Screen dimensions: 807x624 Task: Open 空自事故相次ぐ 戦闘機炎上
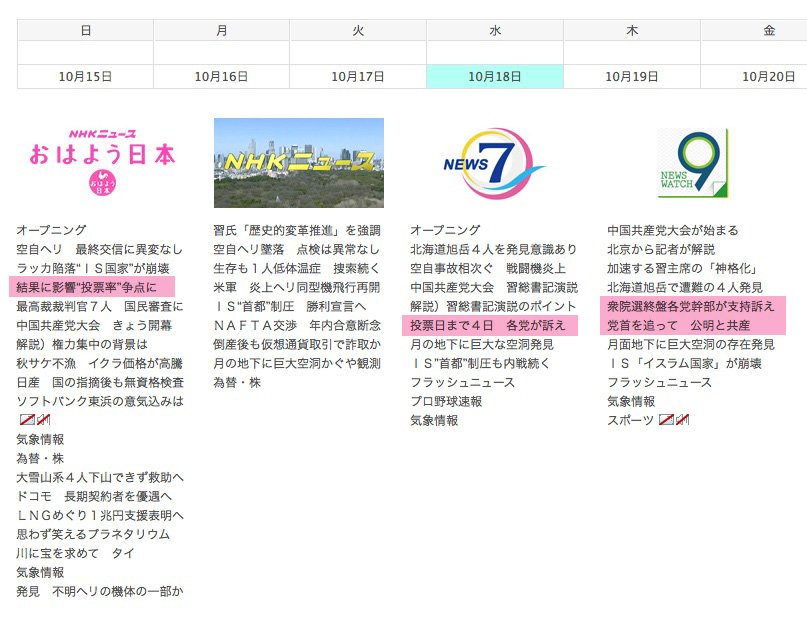tap(488, 268)
